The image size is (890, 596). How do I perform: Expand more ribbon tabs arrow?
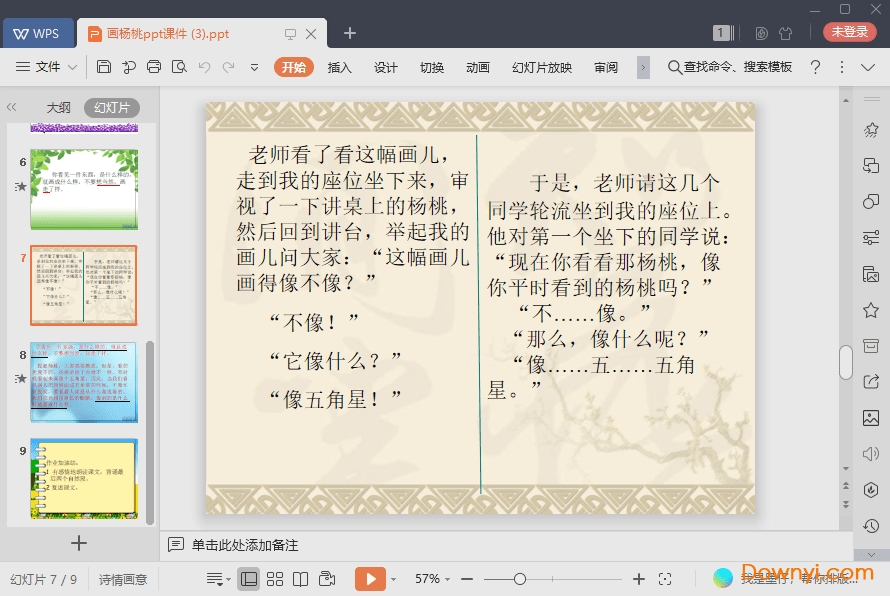643,67
